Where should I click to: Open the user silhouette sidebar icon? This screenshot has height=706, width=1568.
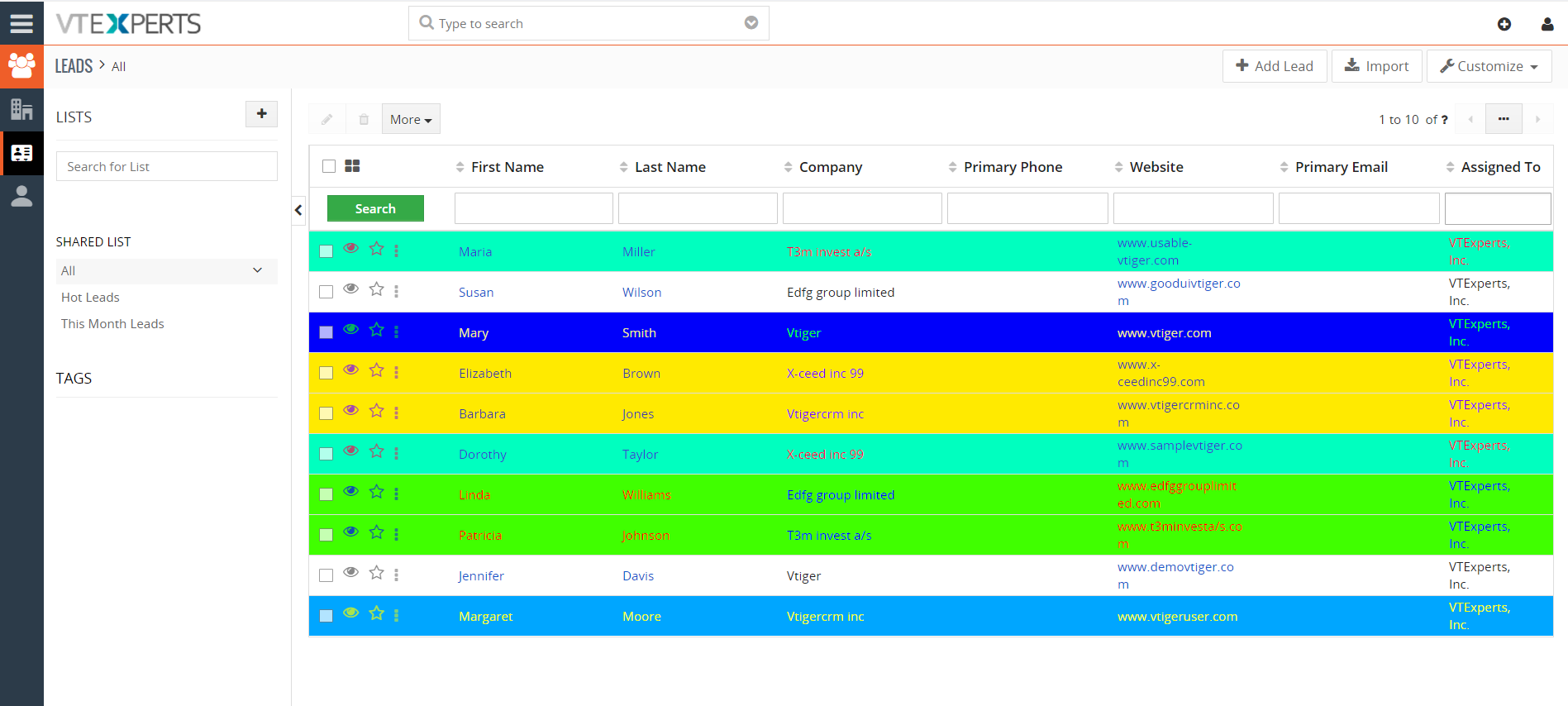(x=21, y=196)
